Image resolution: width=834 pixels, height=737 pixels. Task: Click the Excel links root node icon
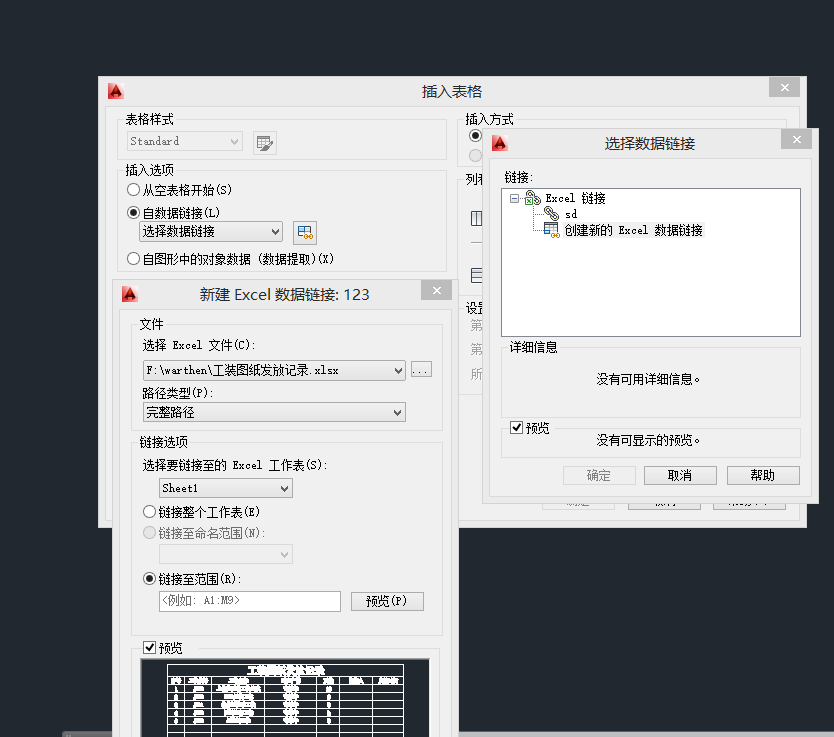[x=532, y=198]
